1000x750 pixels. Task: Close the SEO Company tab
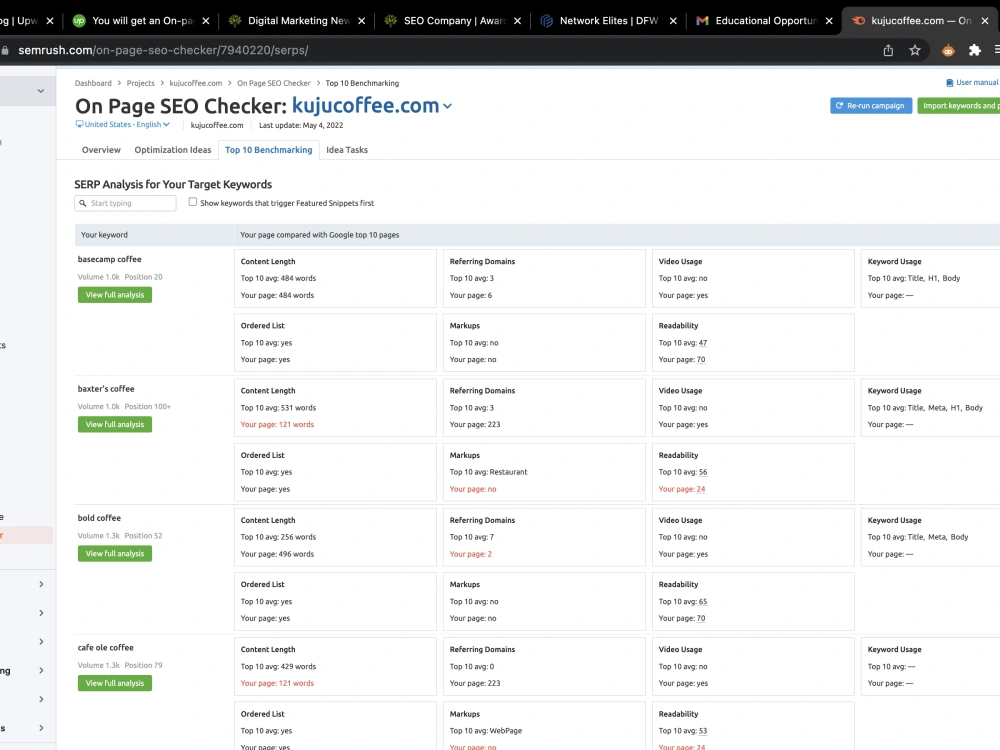point(517,21)
